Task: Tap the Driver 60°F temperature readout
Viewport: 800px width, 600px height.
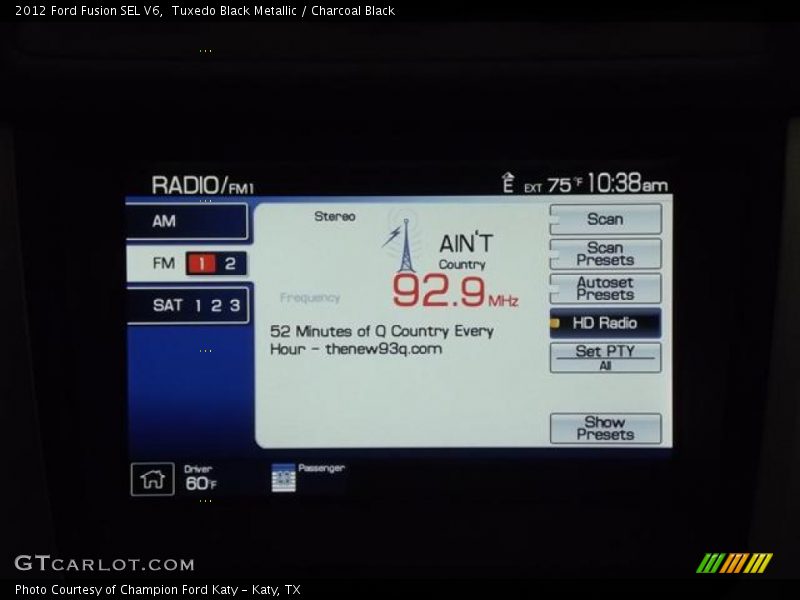Action: (x=199, y=478)
